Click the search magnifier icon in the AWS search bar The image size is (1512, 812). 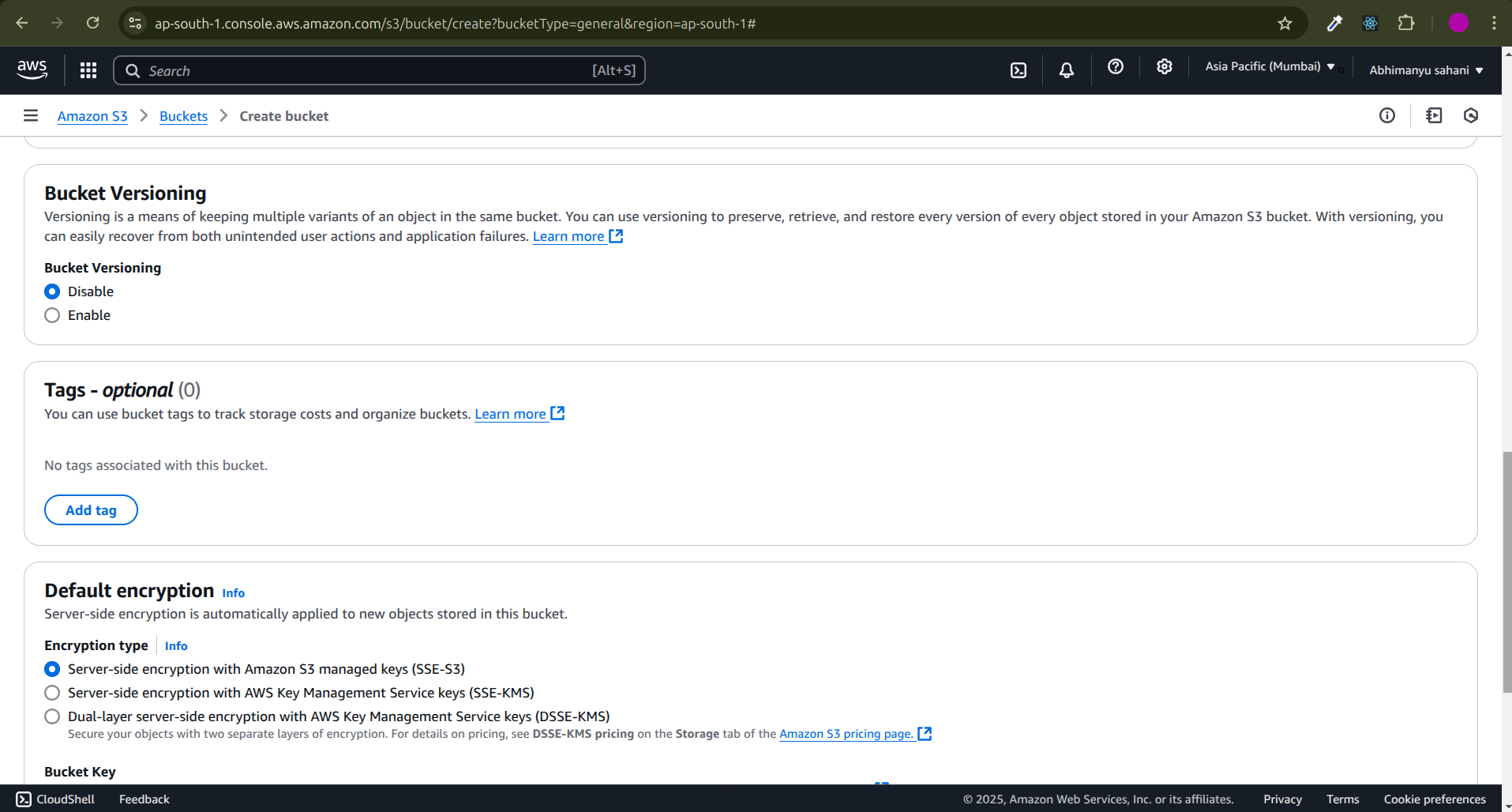click(x=133, y=71)
